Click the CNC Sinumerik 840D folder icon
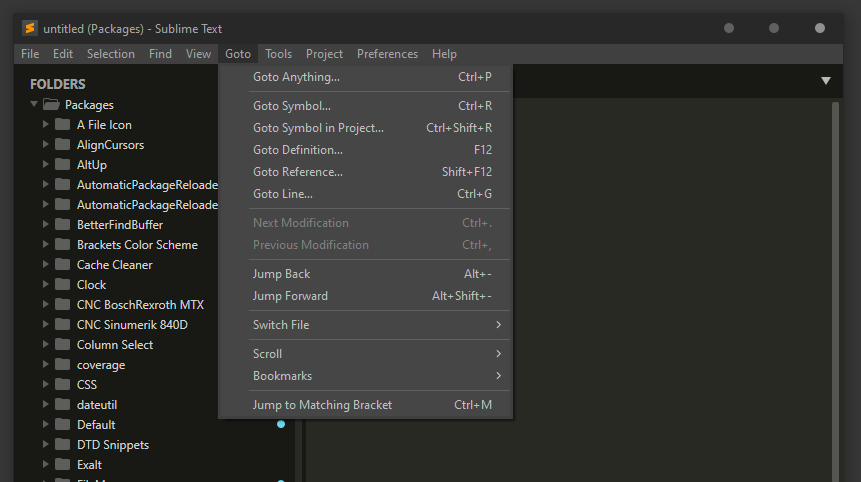Screen dimensions: 861x482 click(63, 324)
